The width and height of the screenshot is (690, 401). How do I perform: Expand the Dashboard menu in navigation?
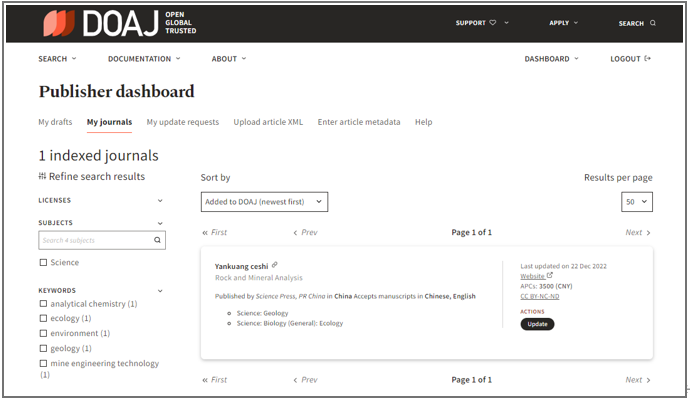coord(551,59)
